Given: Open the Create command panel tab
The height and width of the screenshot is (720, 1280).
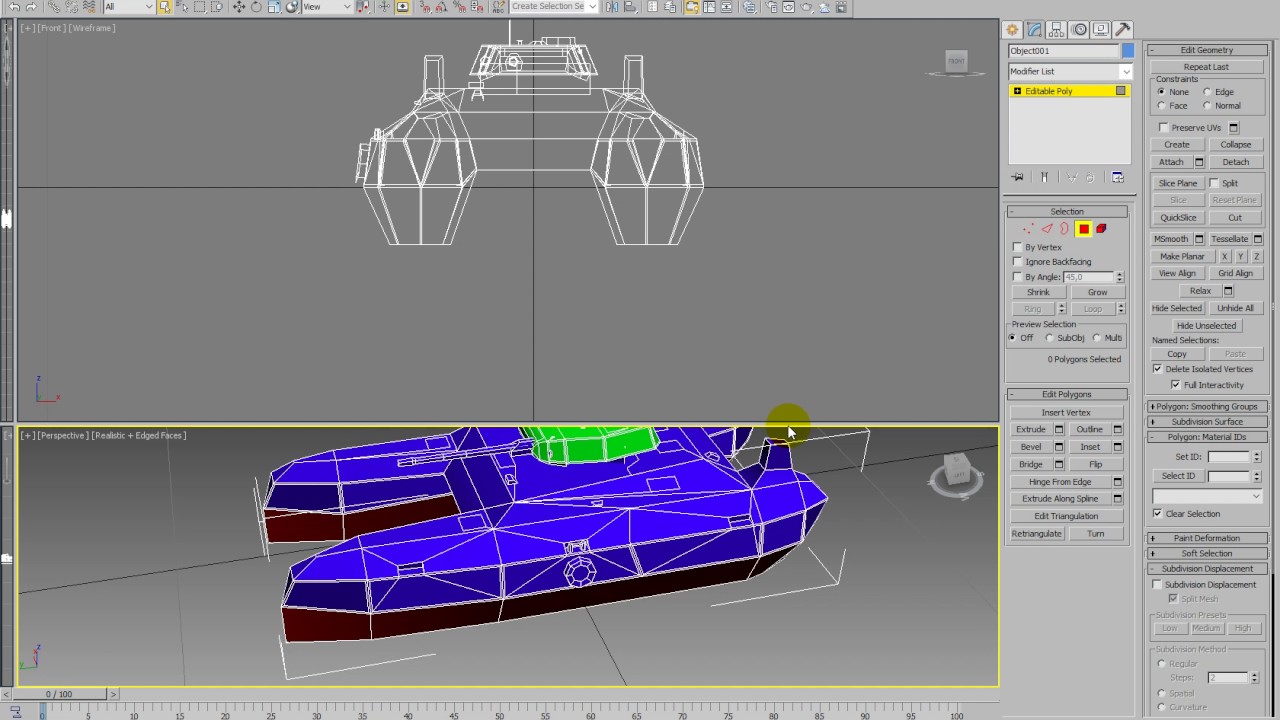Looking at the screenshot, I should (x=1013, y=29).
